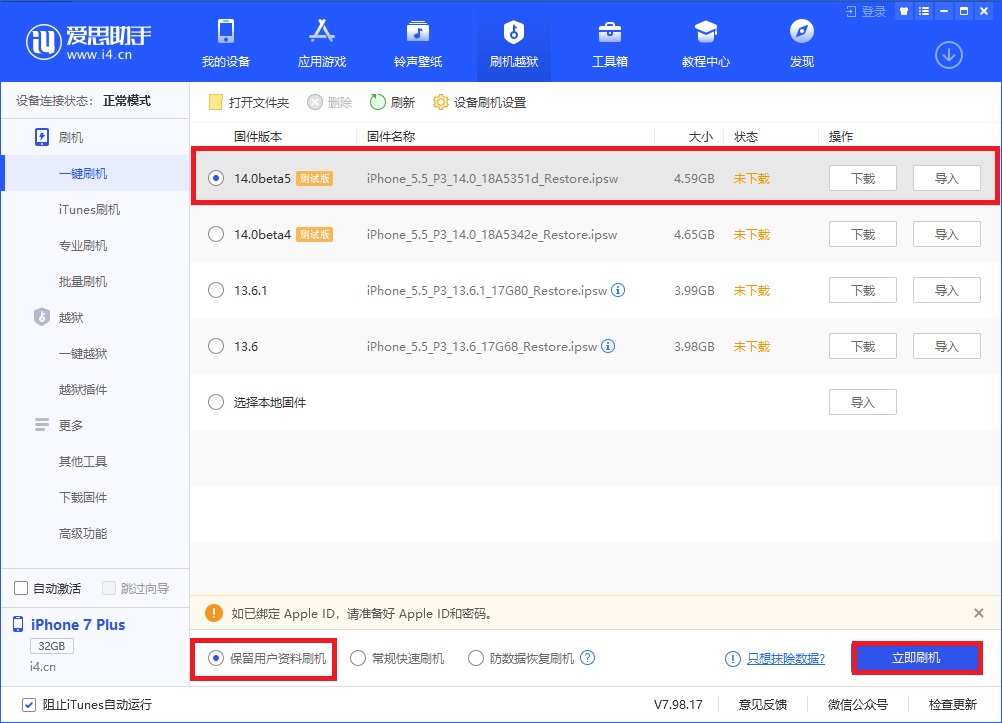This screenshot has width=1002, height=723.
Task: Select the 越狱 sidebar category
Action: click(70, 317)
